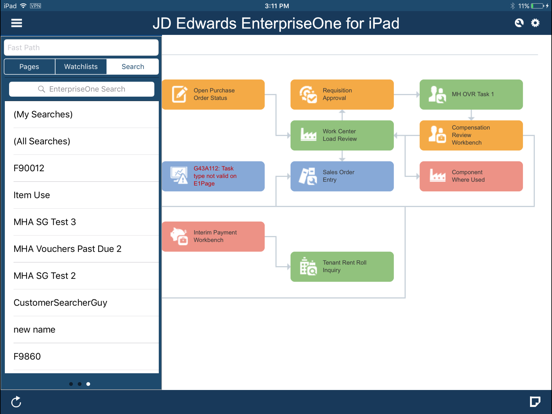Choose CustomerSearcherGuy search
The image size is (552, 414).
pyautogui.click(x=82, y=303)
